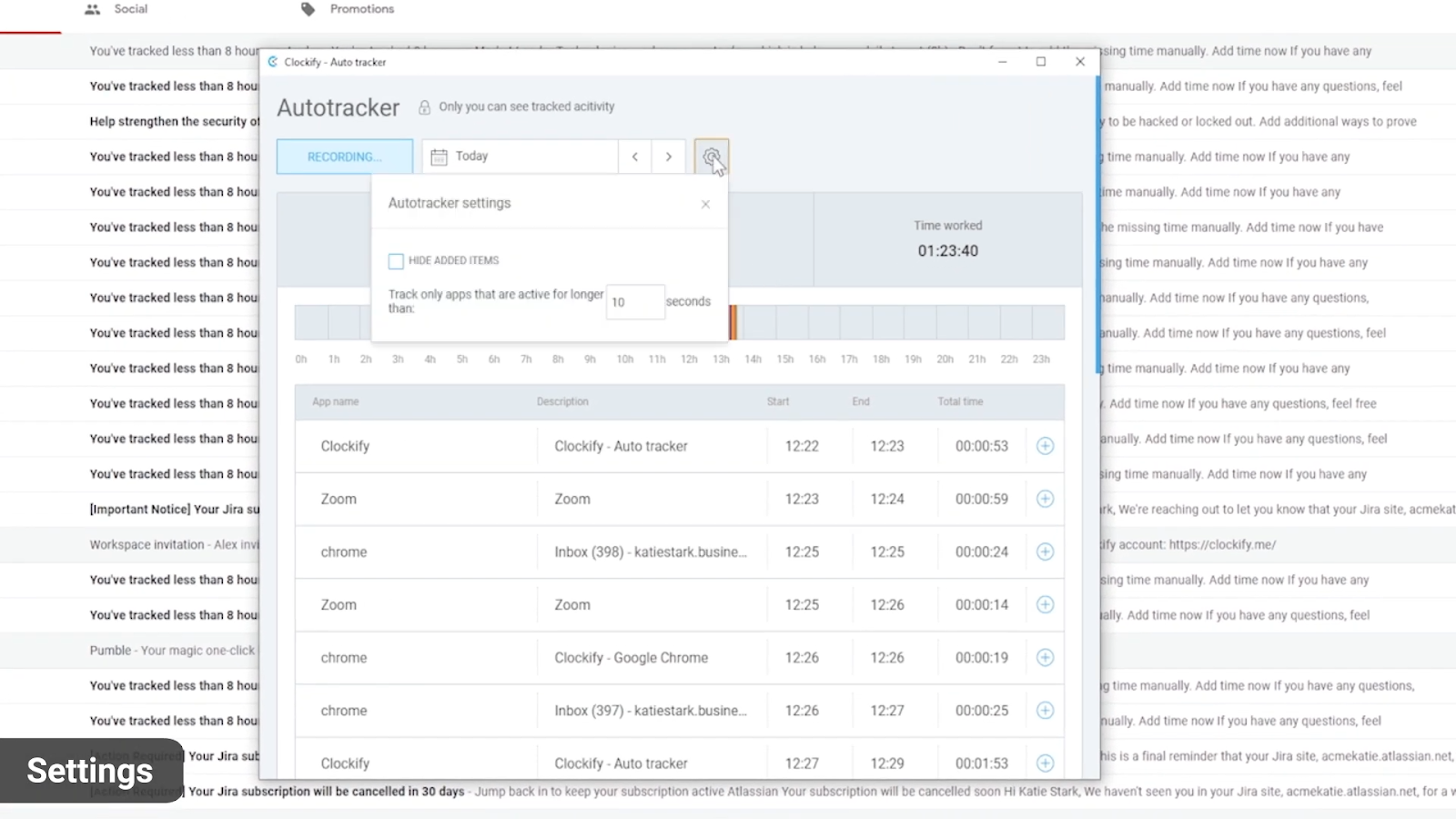Image resolution: width=1456 pixels, height=819 pixels.
Task: Add the Clockify 12:27 entry plus icon
Action: [x=1045, y=763]
